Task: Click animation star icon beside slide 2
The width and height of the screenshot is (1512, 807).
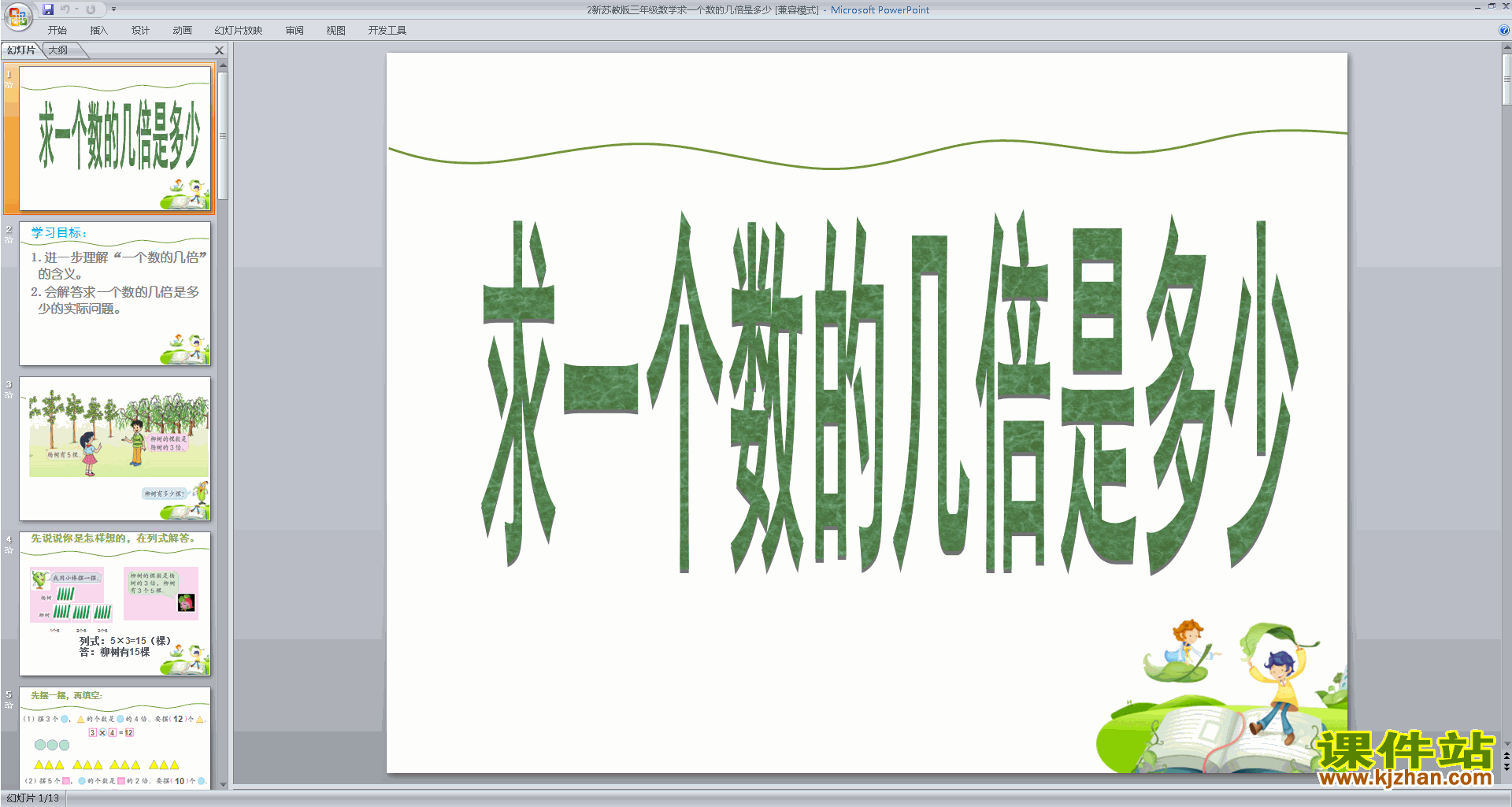Action: [9, 240]
